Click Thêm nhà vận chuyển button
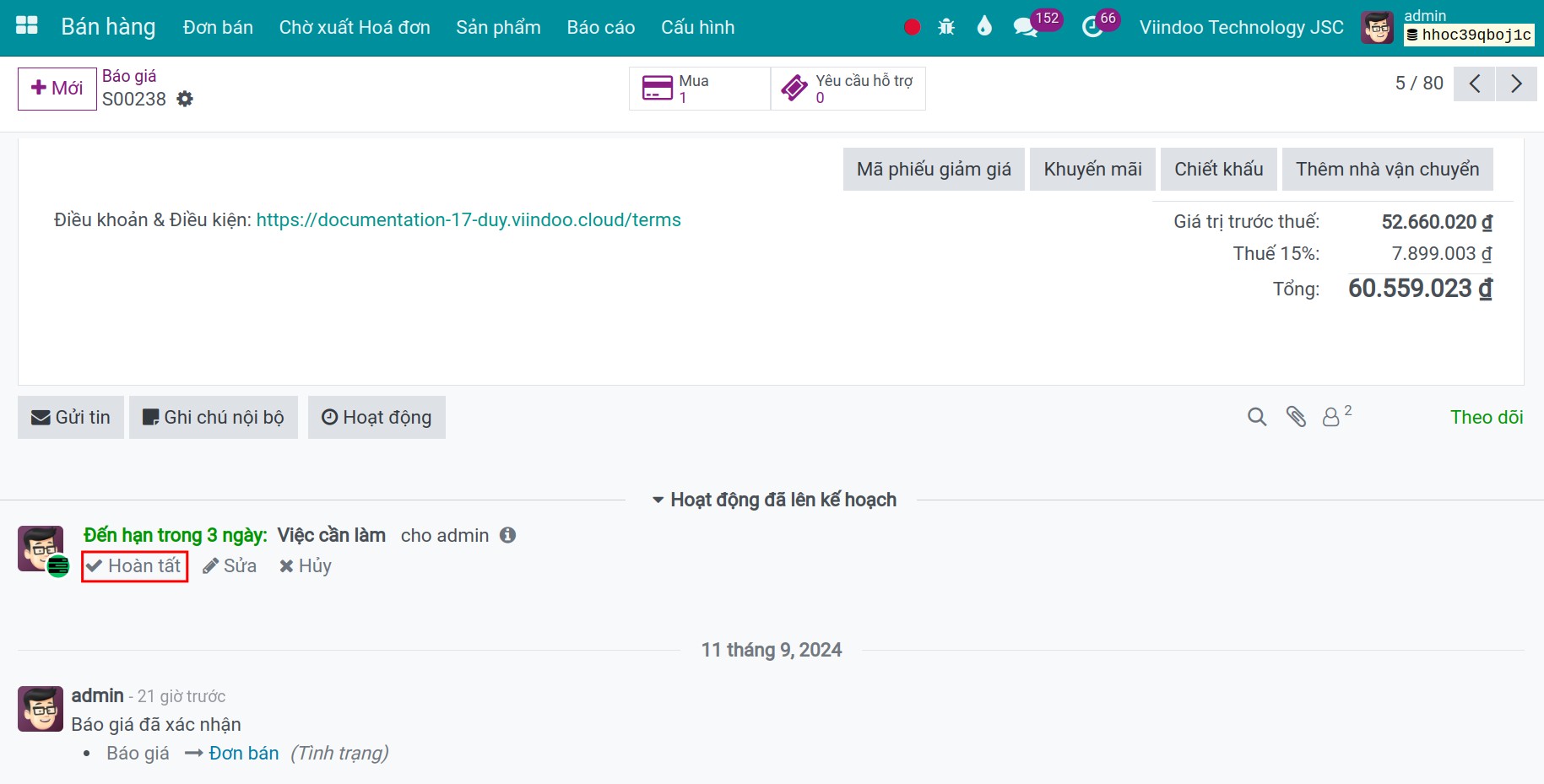Viewport: 1544px width, 784px height. click(1388, 169)
